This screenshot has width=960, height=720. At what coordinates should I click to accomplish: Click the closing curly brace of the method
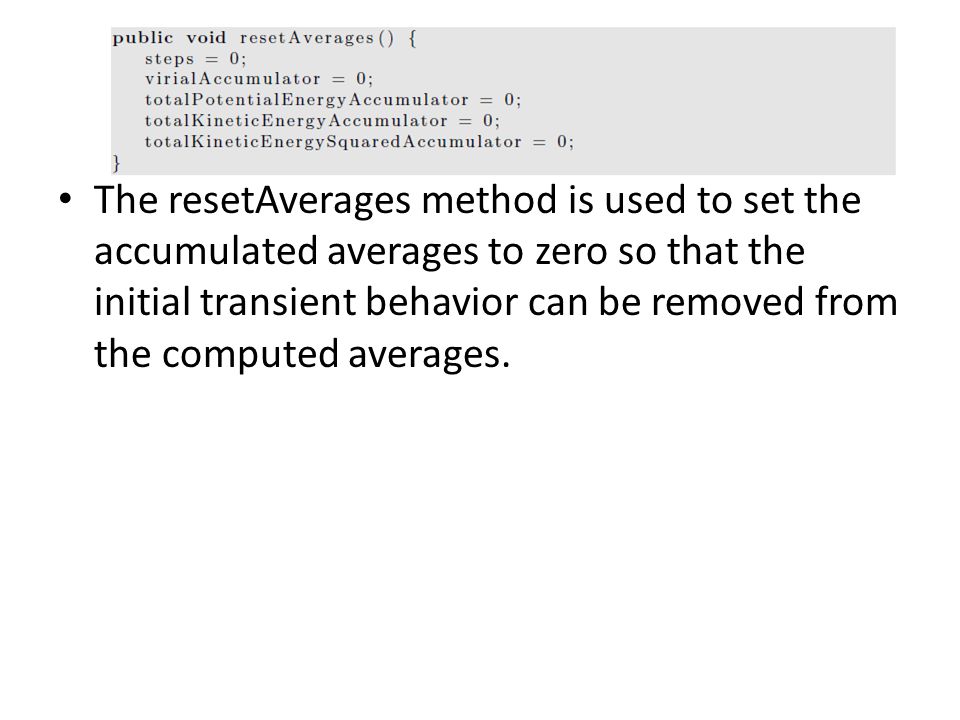point(116,163)
